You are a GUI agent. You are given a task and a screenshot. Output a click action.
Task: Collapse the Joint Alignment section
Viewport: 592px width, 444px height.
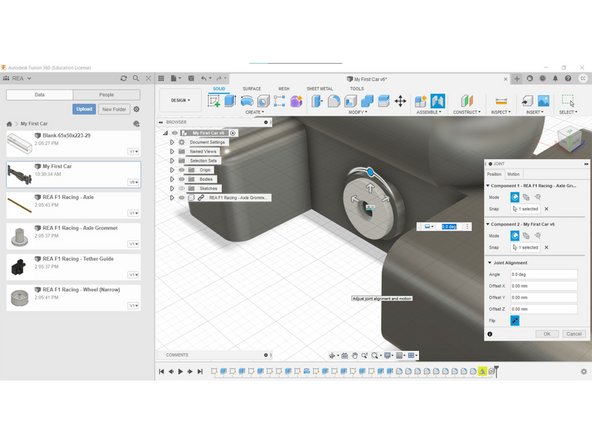pyautogui.click(x=490, y=262)
